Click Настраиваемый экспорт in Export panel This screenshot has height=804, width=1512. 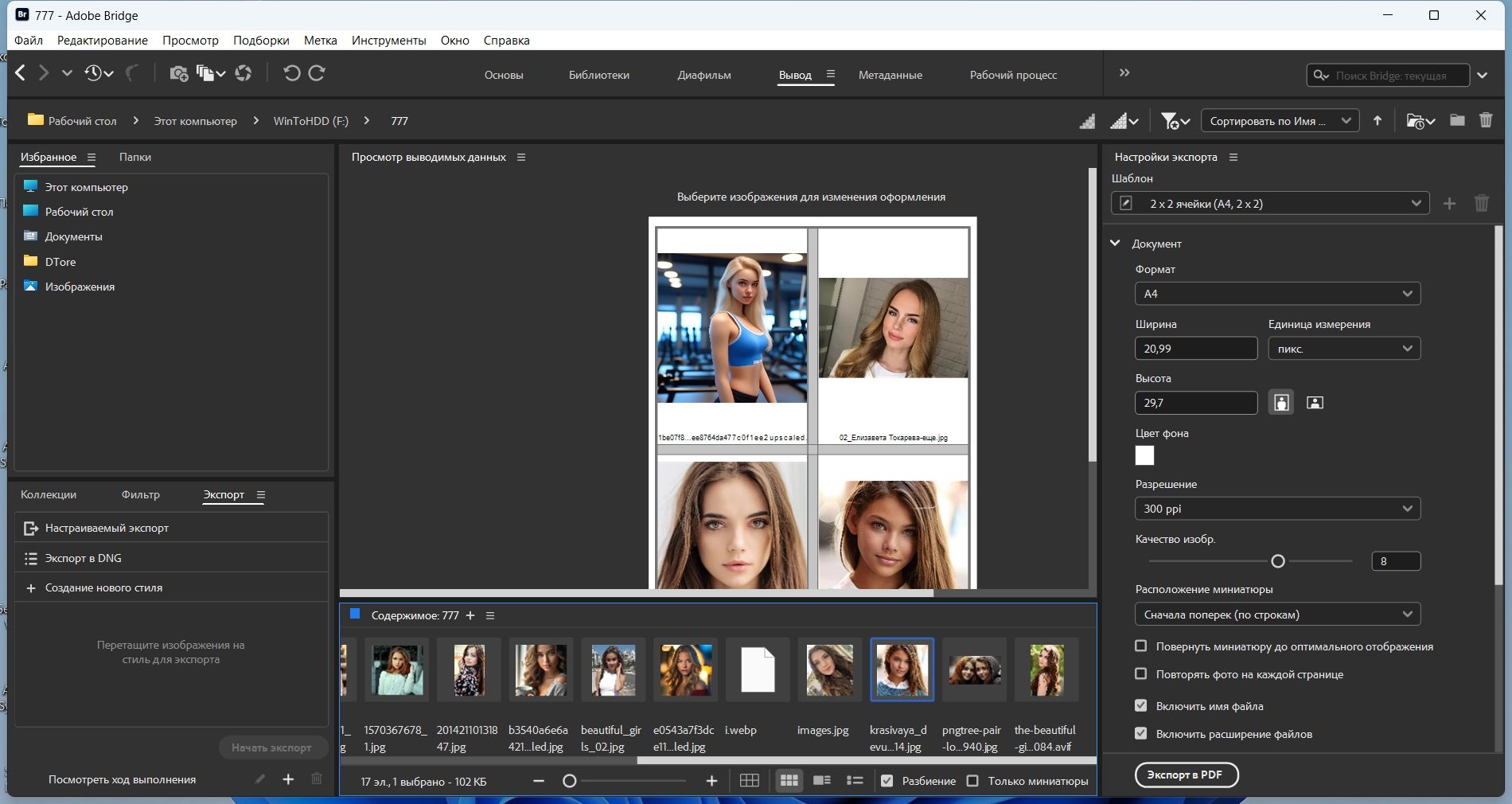pyautogui.click(x=107, y=528)
